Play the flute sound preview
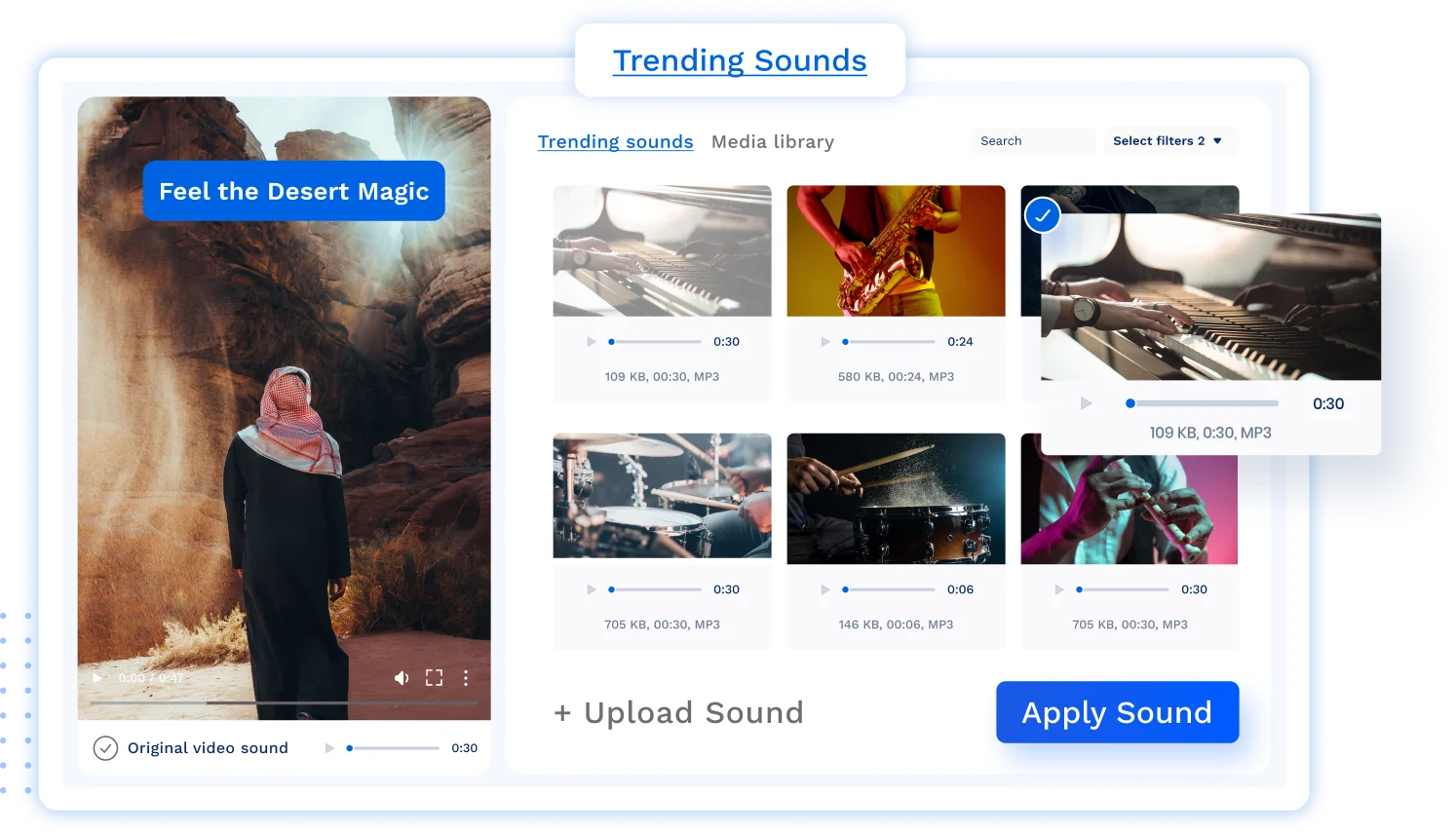This screenshot has width=1456, height=833. click(x=1059, y=589)
